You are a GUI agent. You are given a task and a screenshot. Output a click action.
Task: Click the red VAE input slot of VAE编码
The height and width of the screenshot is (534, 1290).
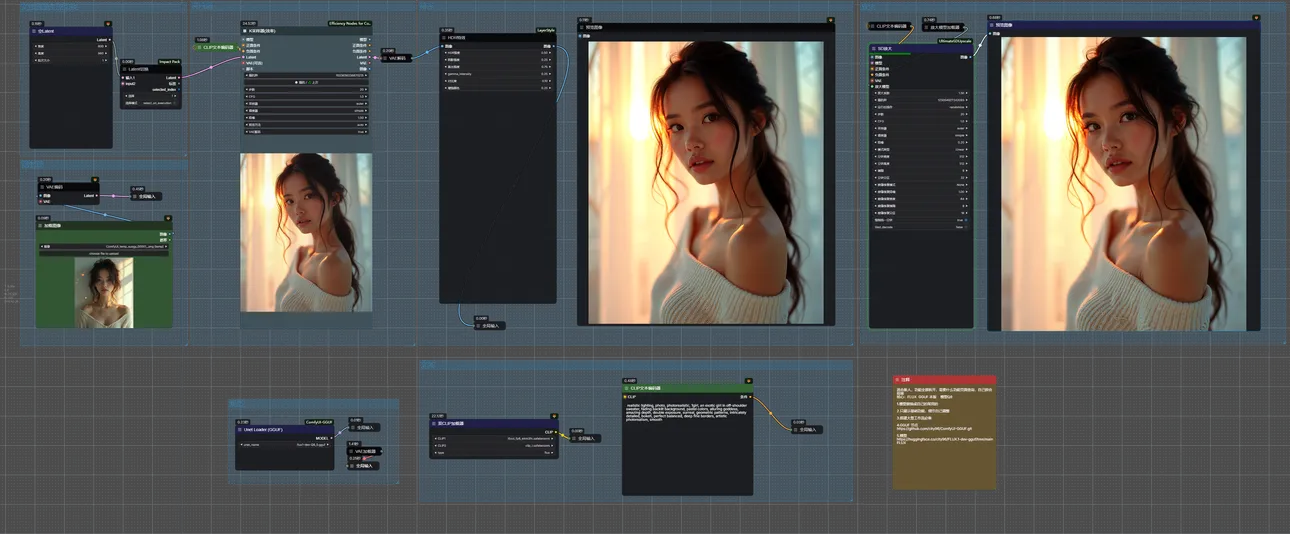pos(40,201)
